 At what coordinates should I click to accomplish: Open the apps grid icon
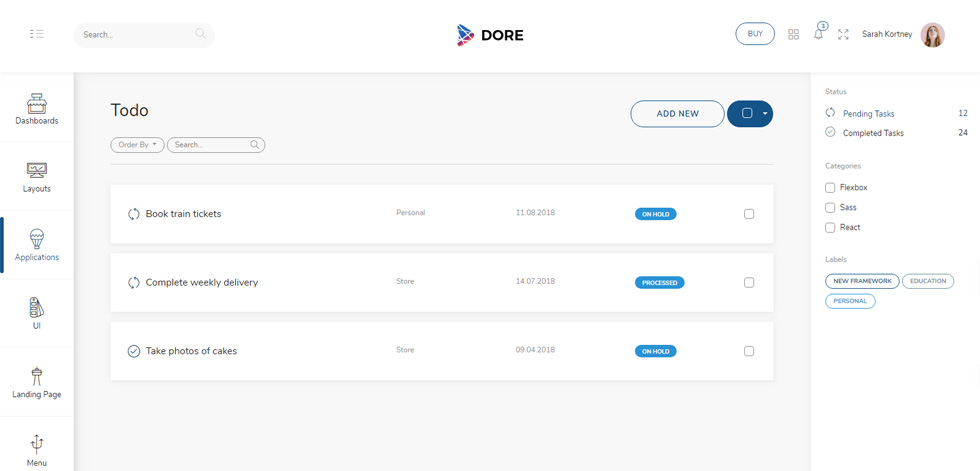coord(794,34)
